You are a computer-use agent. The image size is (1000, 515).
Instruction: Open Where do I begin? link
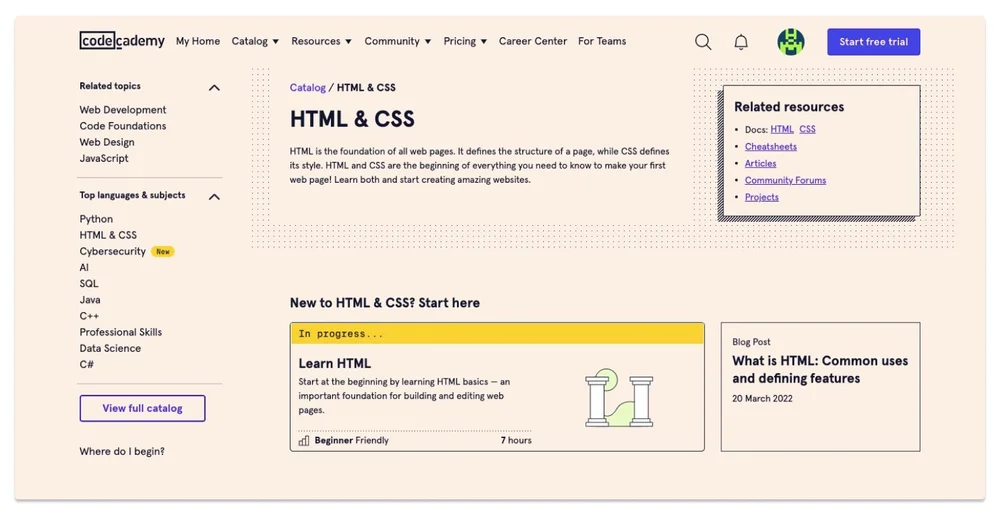tap(122, 451)
